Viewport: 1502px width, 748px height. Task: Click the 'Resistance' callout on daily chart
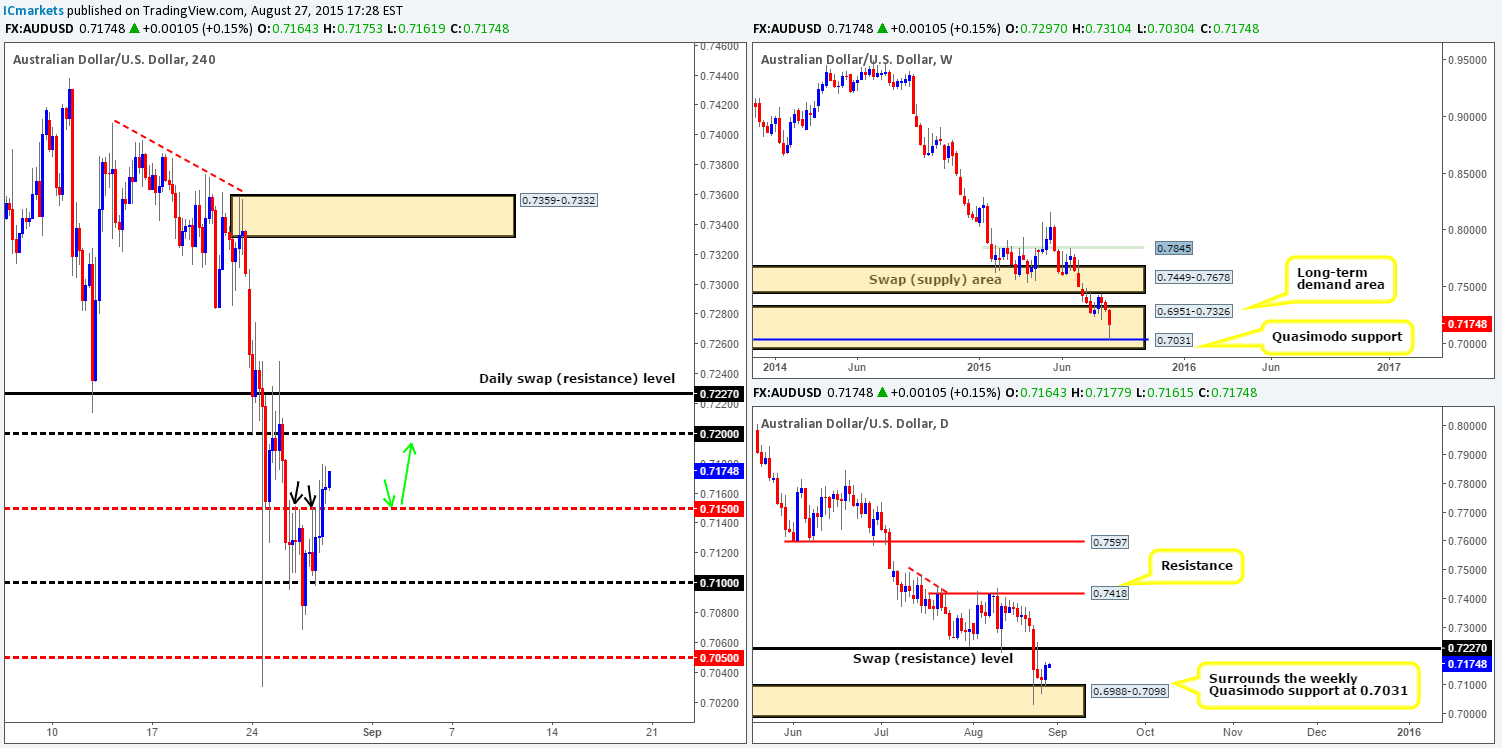point(1197,565)
